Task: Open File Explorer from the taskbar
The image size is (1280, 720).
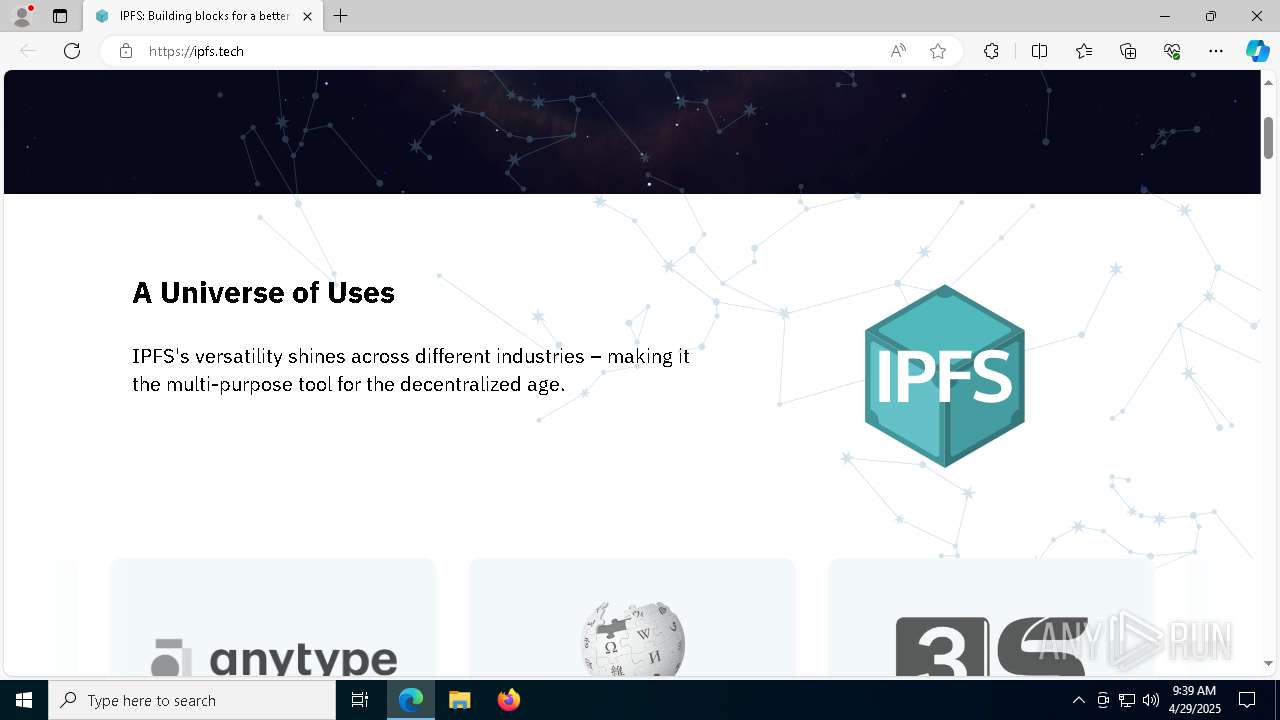Action: [x=459, y=700]
